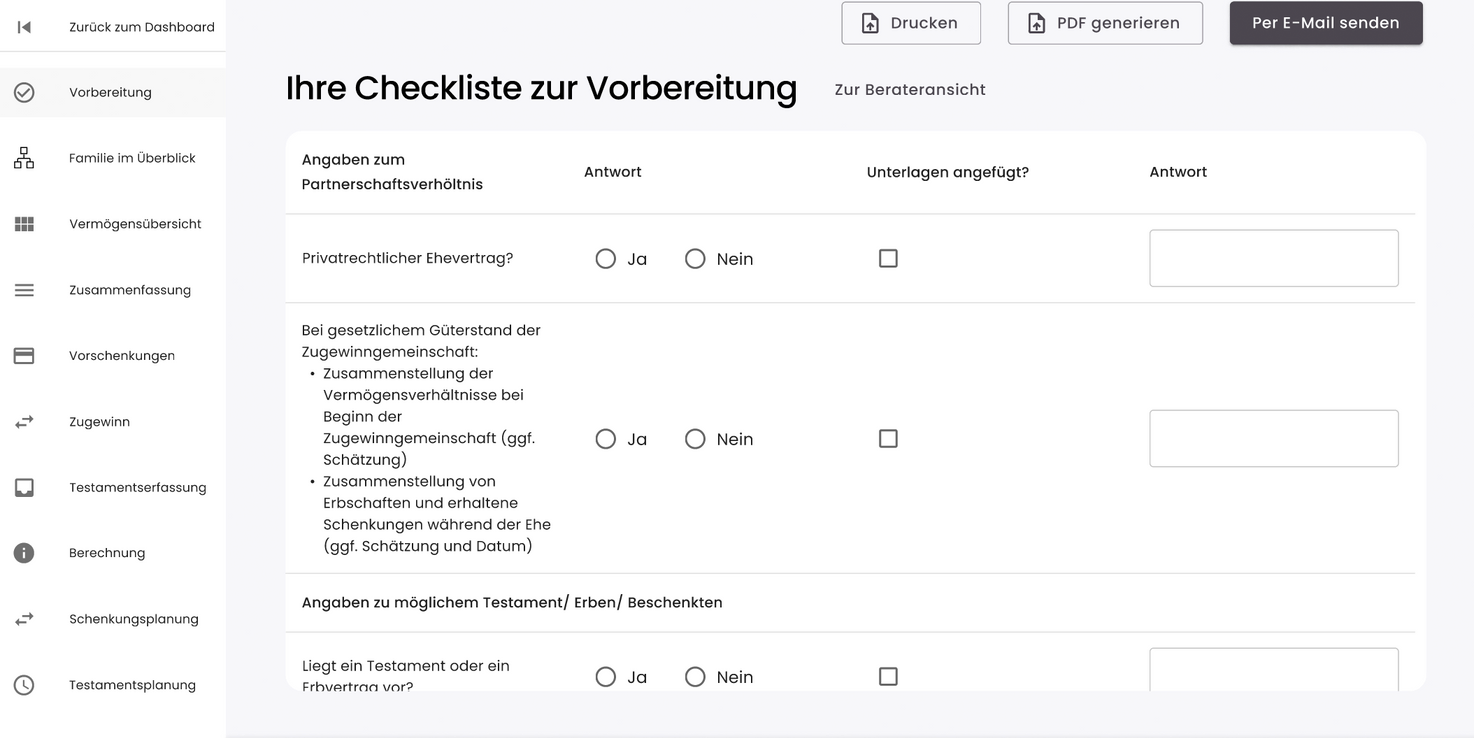Click the Antwort field for the Zugewinngemeinschaft row
The height and width of the screenshot is (738, 1474).
click(1274, 438)
